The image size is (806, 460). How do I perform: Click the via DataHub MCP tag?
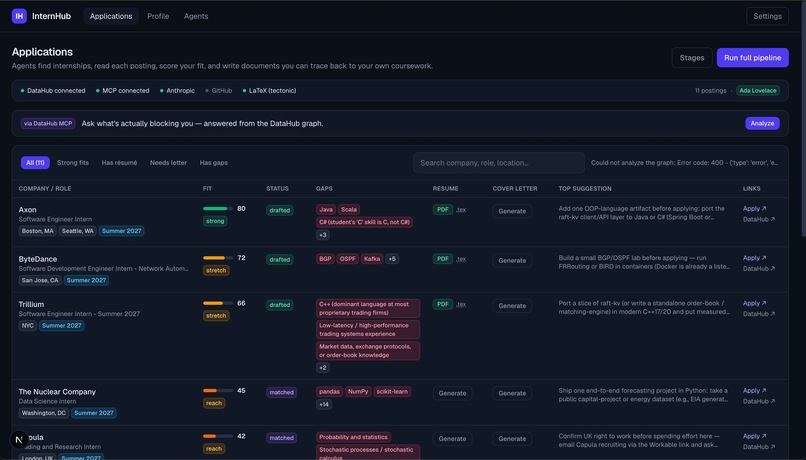(x=48, y=123)
